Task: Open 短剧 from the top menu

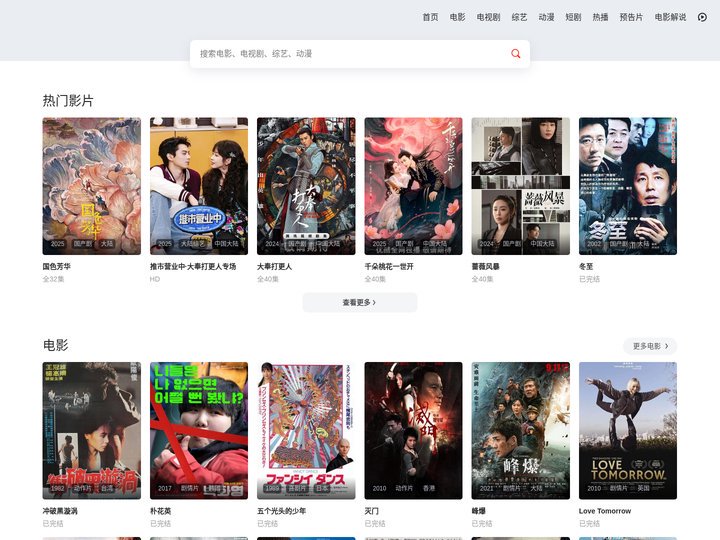Action: (574, 17)
